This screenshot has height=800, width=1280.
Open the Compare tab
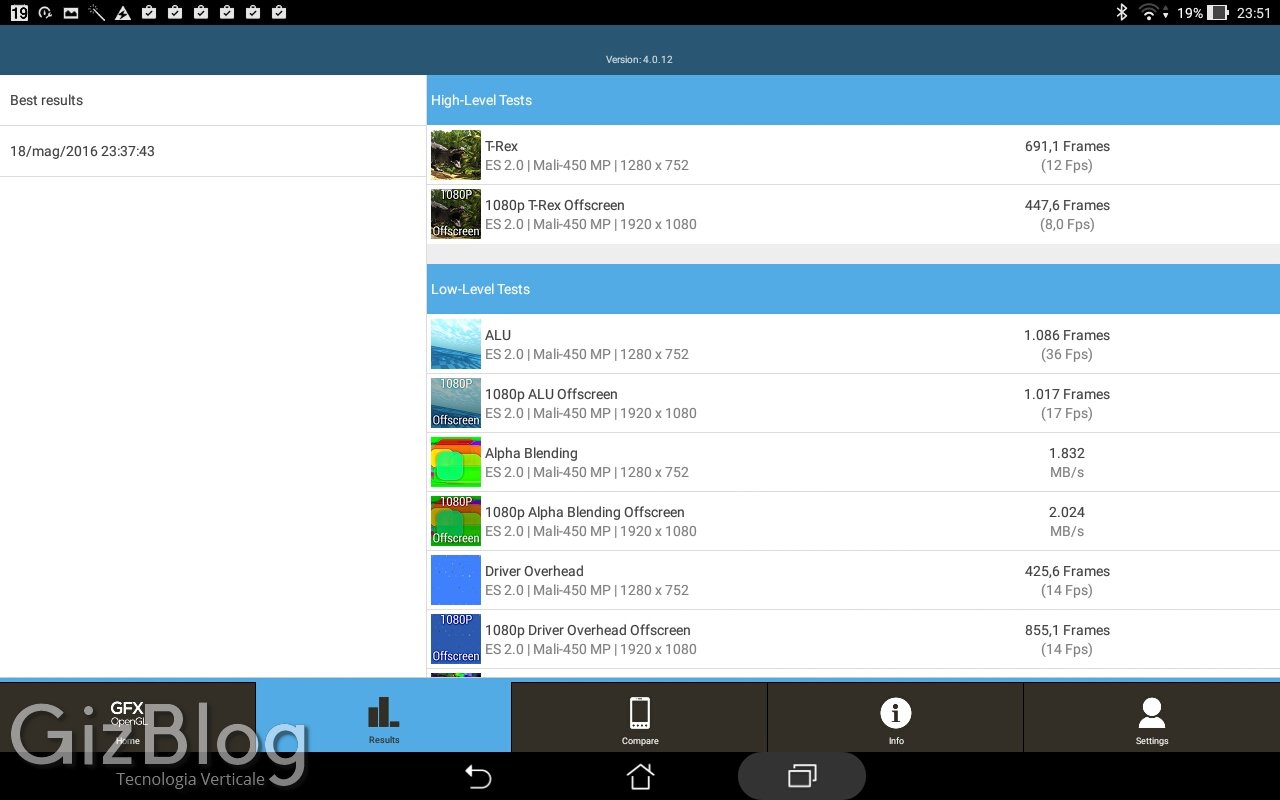(x=640, y=717)
